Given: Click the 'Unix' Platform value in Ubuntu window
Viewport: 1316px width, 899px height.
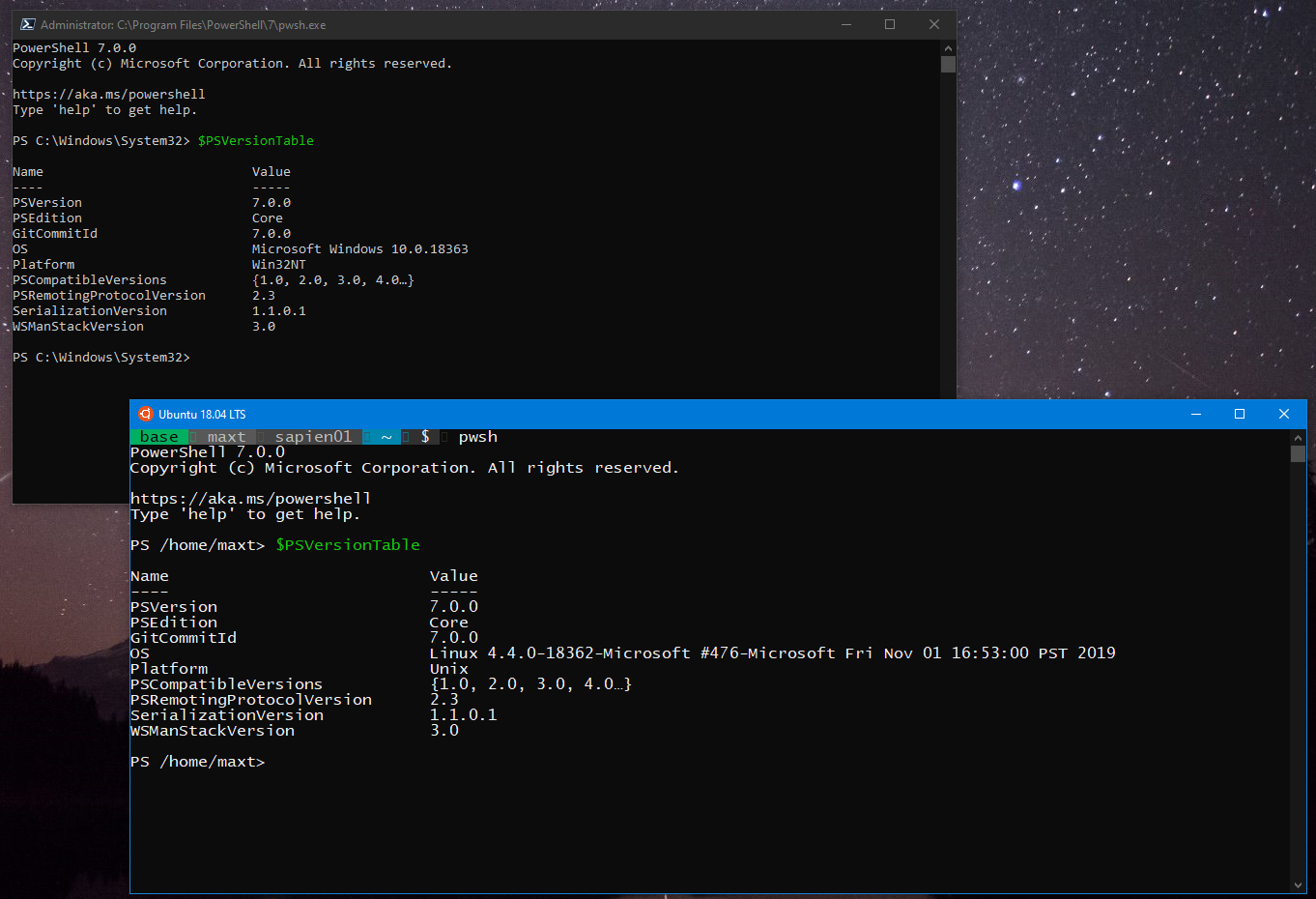Looking at the screenshot, I should pyautogui.click(x=449, y=669).
